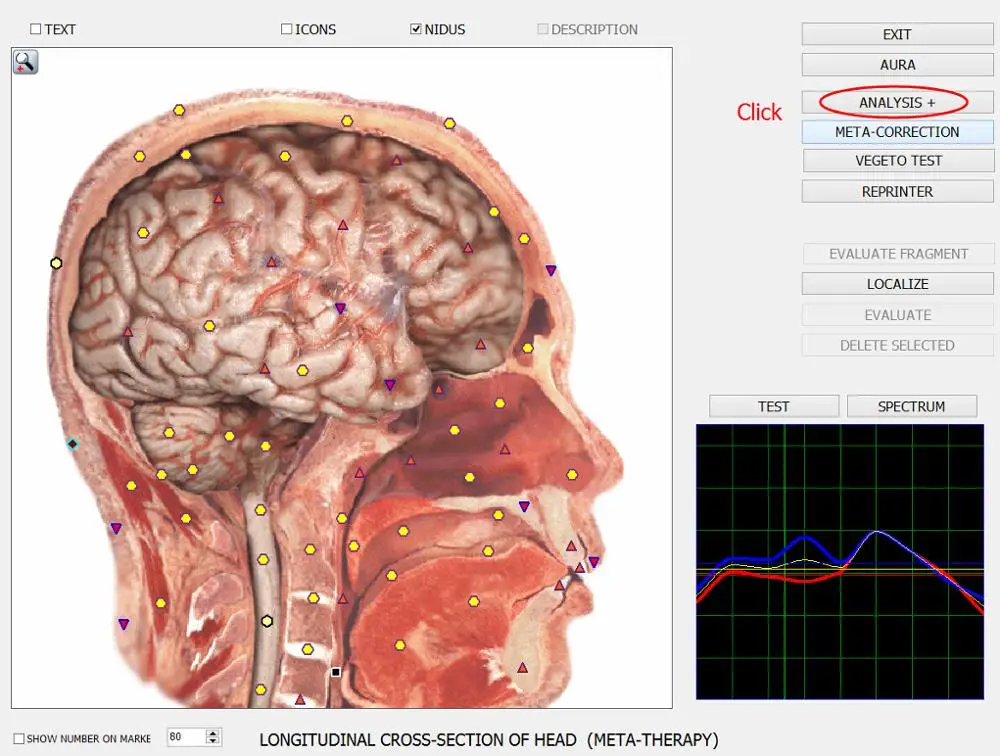Click the EXIT button
This screenshot has width=1000, height=756.
pyautogui.click(x=897, y=35)
